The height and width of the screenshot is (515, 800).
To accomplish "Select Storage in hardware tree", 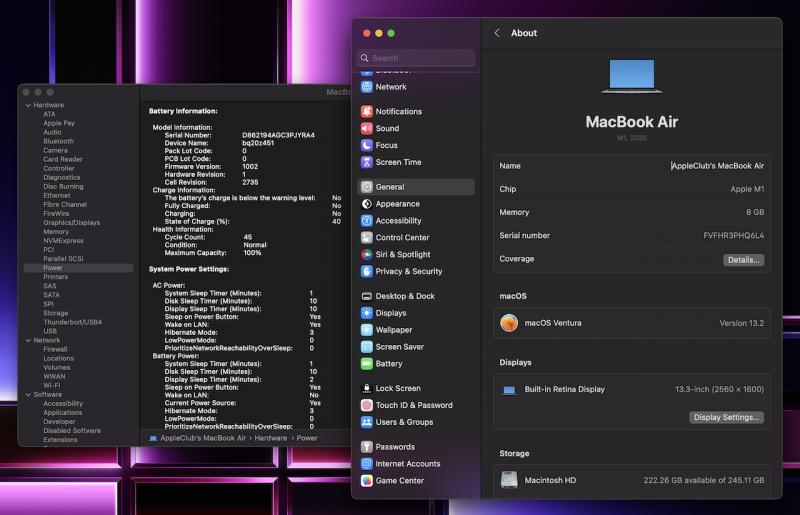I will (x=56, y=313).
